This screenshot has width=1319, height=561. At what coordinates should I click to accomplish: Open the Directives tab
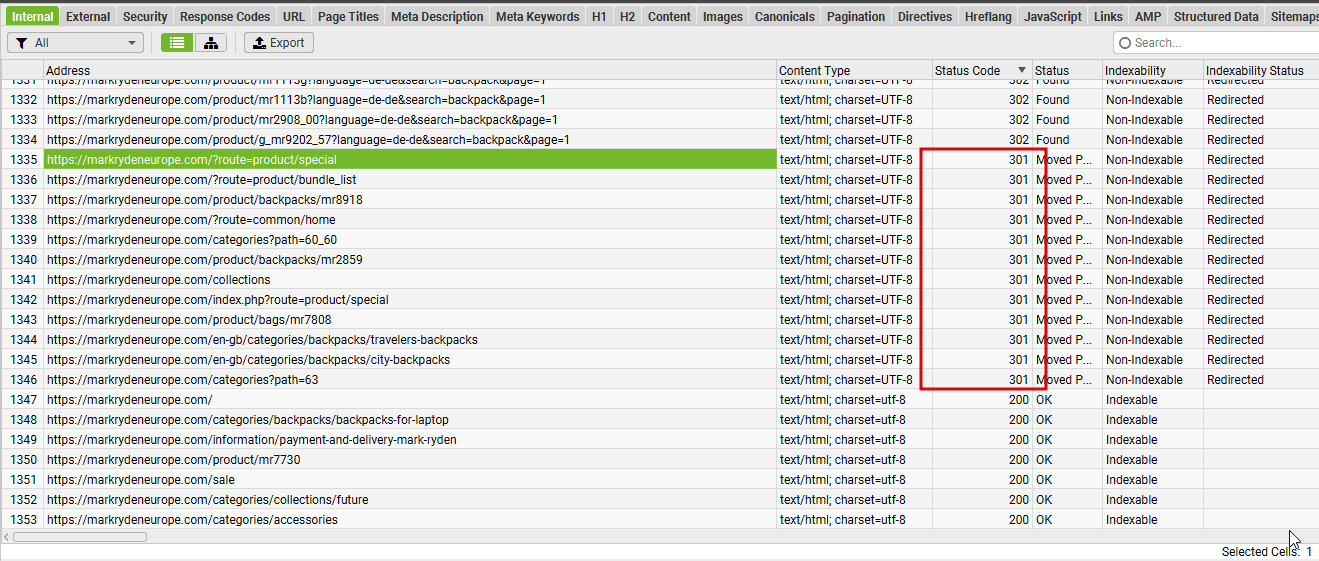tap(925, 16)
